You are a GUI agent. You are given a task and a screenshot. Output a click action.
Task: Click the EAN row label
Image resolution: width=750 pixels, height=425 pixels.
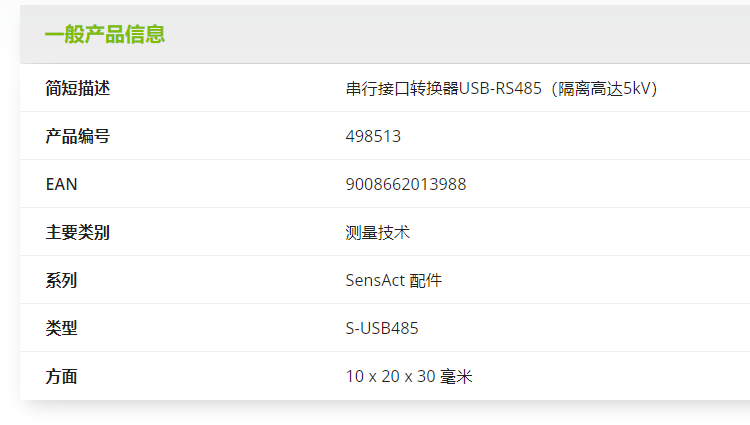61,184
